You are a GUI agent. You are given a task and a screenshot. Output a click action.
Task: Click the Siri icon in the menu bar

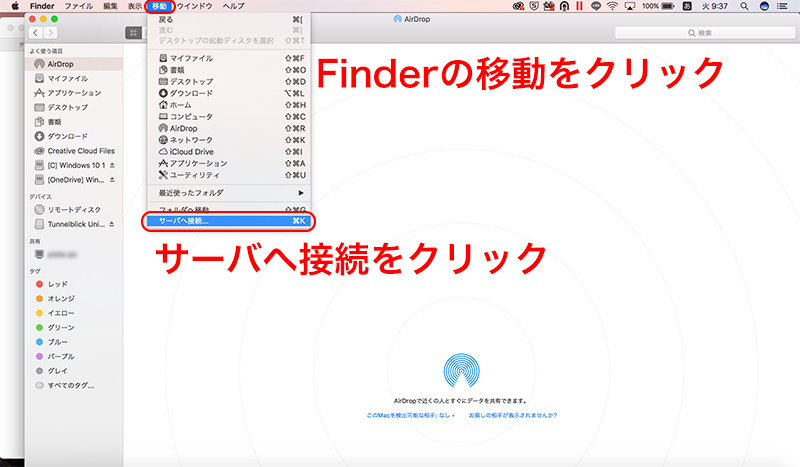pos(764,6)
